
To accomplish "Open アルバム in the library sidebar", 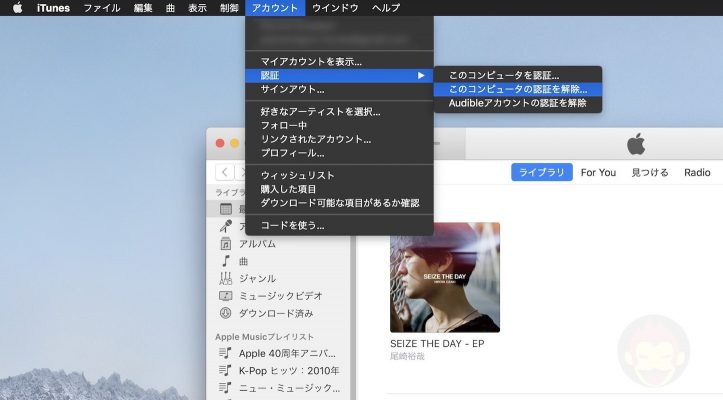I will click(x=257, y=244).
